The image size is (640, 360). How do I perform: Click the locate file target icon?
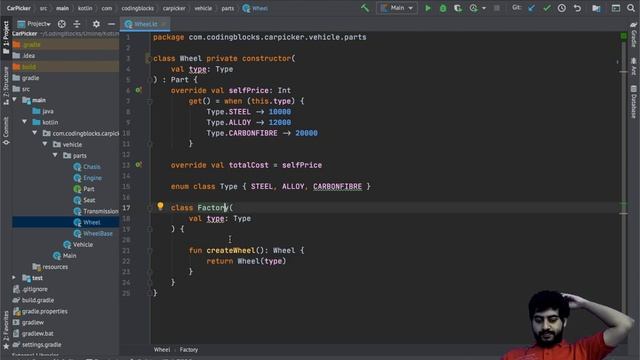coord(62,24)
